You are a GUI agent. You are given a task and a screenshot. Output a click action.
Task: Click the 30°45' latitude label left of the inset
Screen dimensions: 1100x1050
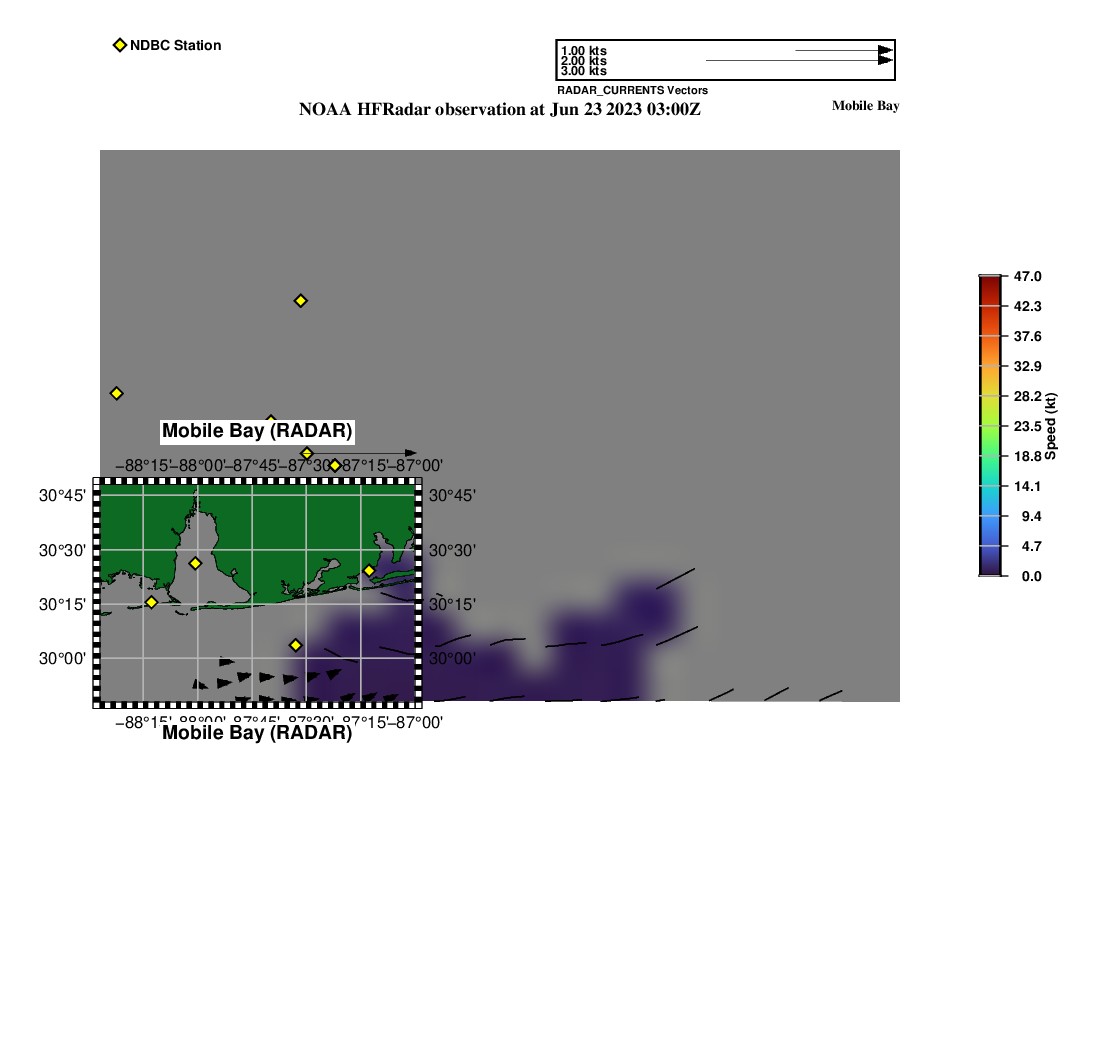pyautogui.click(x=60, y=496)
